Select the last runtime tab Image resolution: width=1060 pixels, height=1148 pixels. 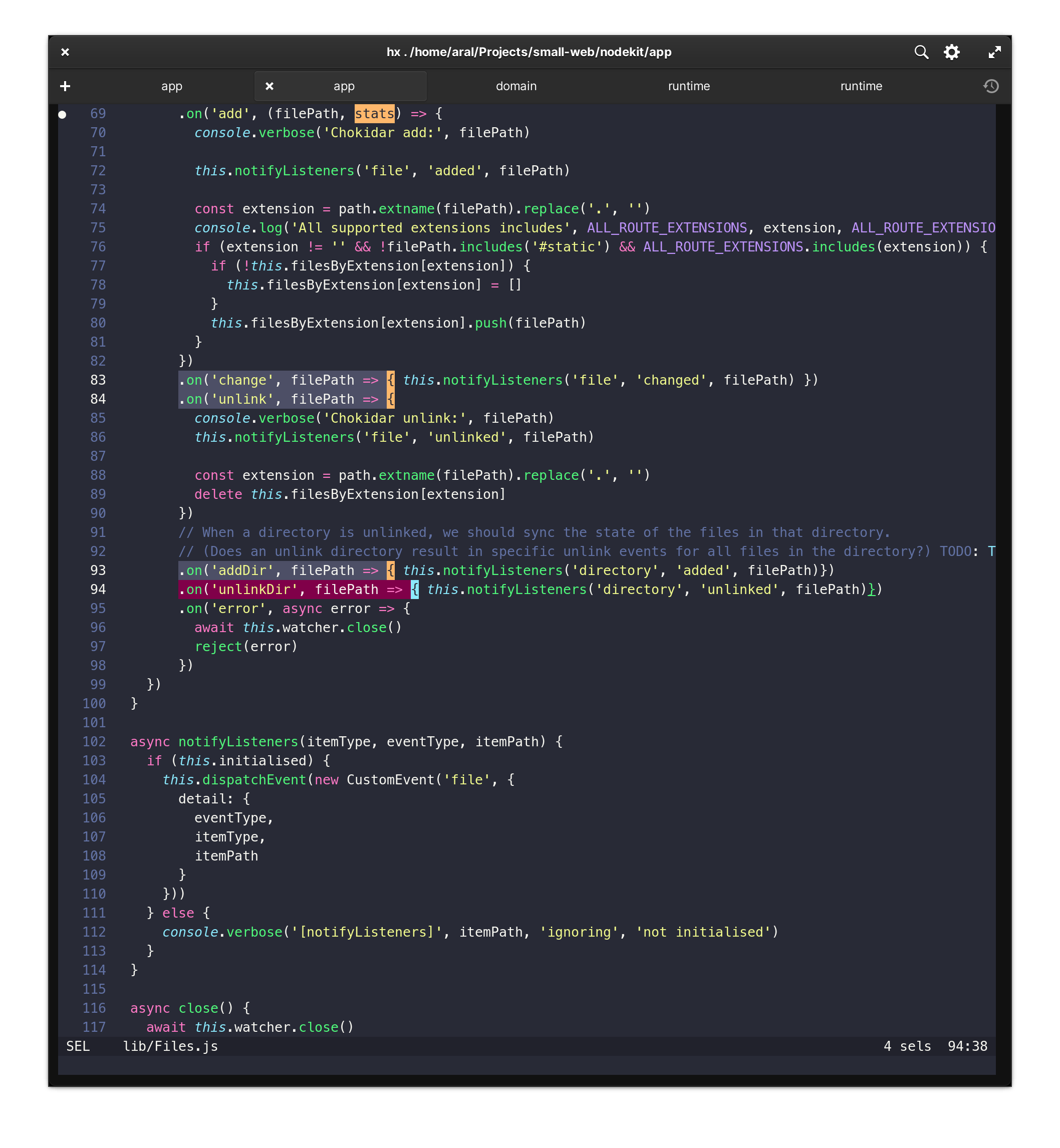[x=861, y=86]
